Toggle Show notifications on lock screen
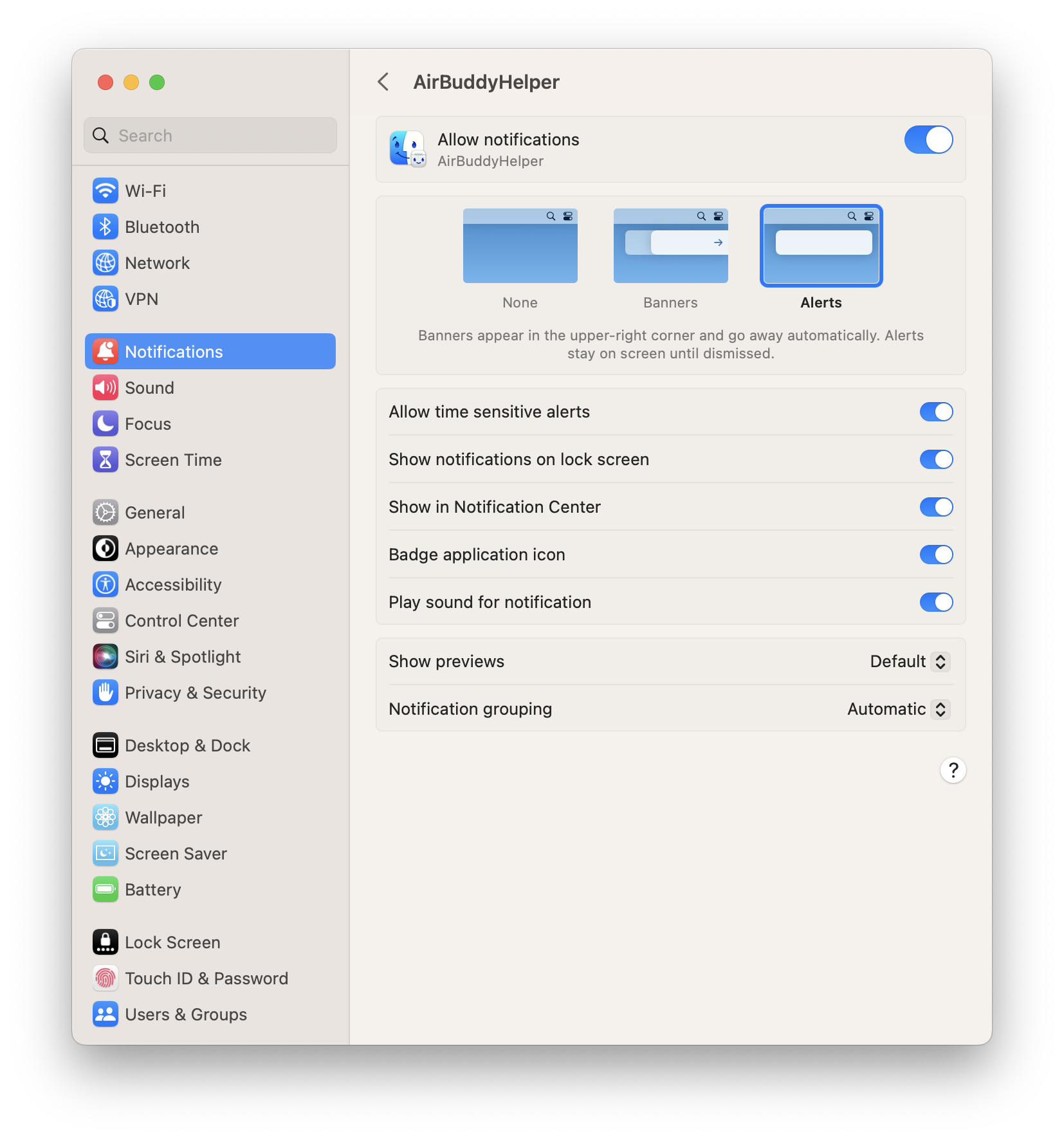 936,459
